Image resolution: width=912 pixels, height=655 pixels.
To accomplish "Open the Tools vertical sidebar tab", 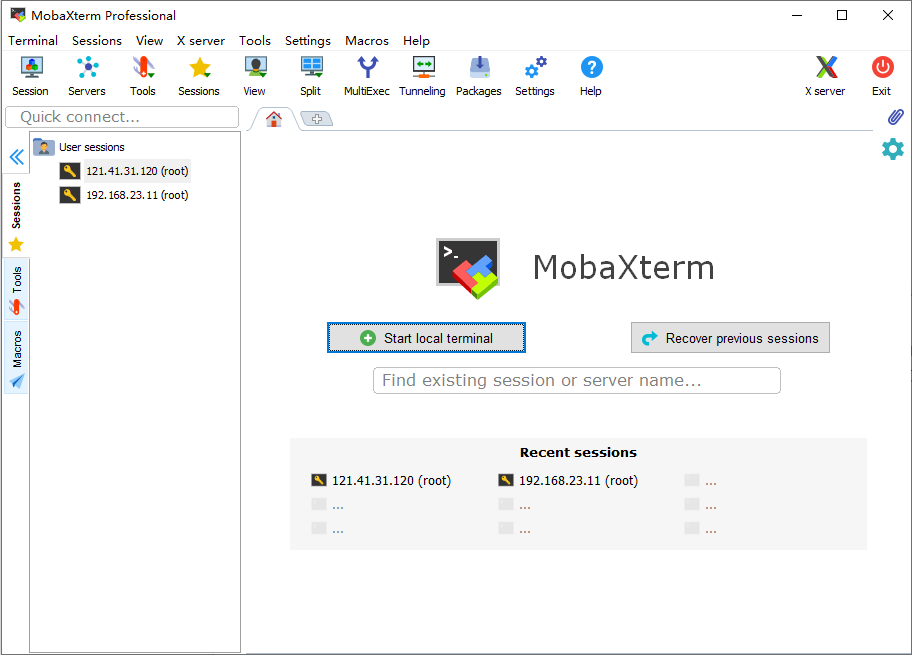I will [16, 289].
